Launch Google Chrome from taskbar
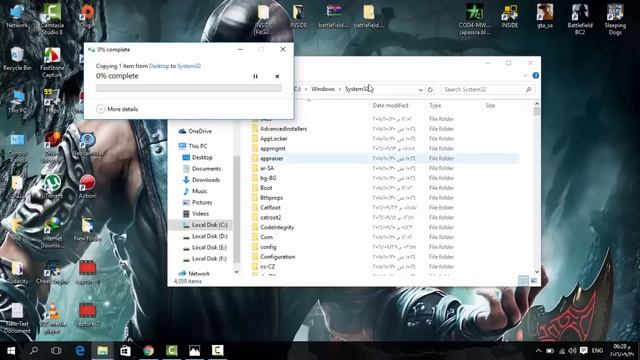 (x=149, y=351)
